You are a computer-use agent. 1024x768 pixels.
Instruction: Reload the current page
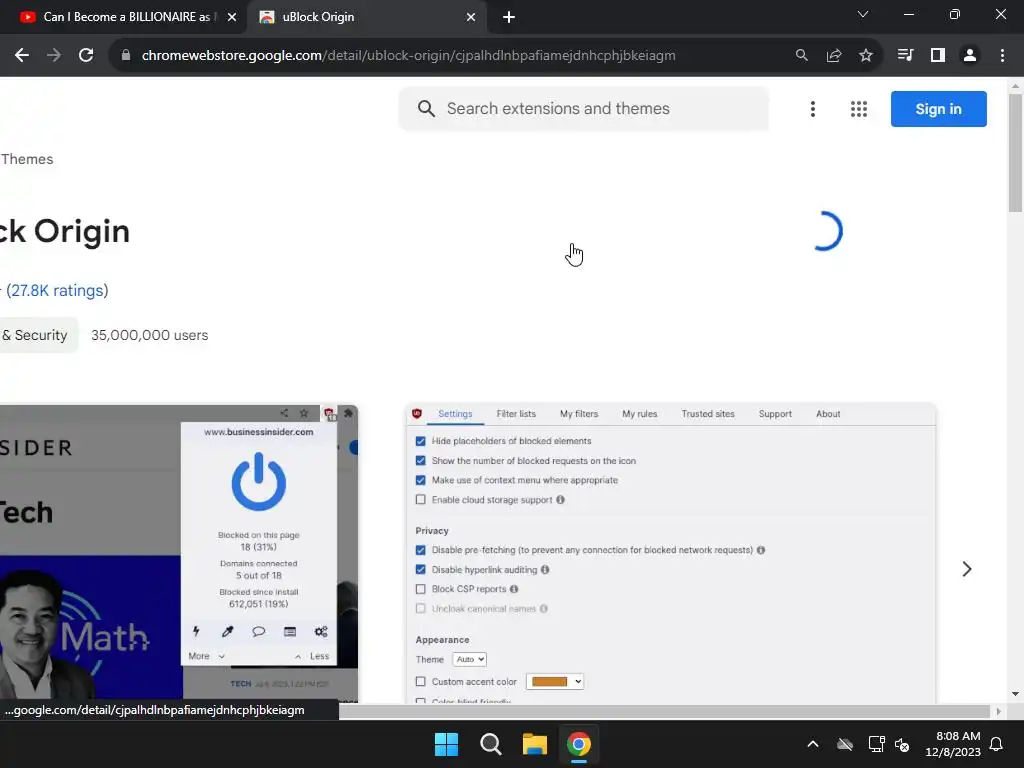click(86, 56)
